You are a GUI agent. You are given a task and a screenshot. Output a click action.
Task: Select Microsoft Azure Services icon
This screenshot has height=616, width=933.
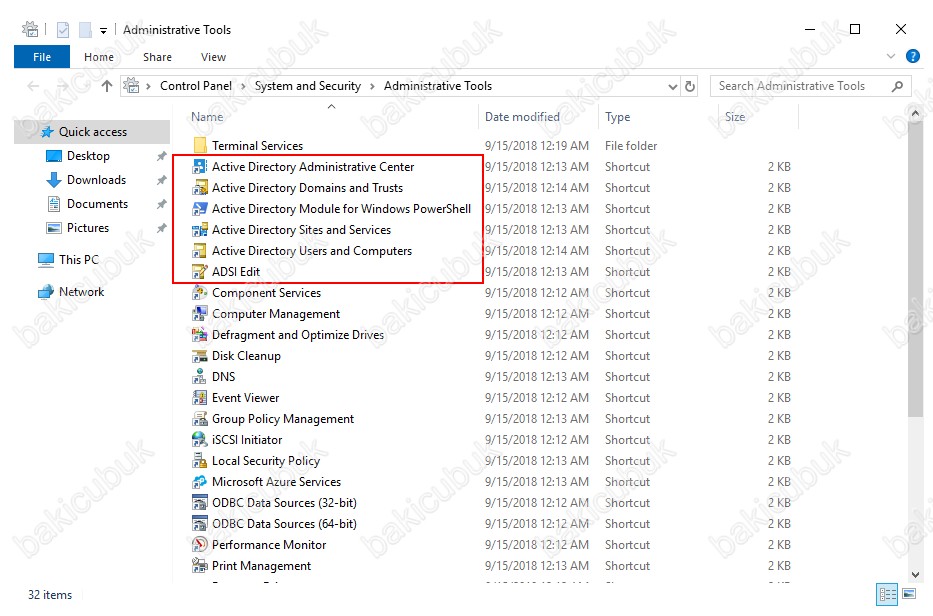pos(199,482)
